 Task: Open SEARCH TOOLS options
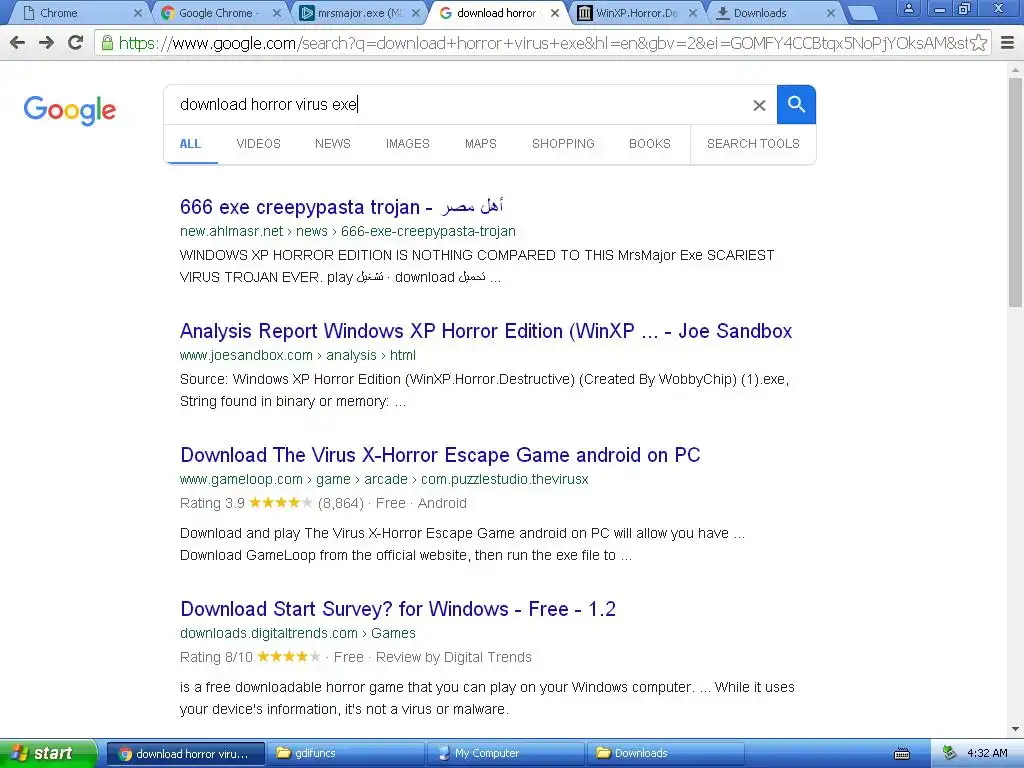(x=753, y=144)
